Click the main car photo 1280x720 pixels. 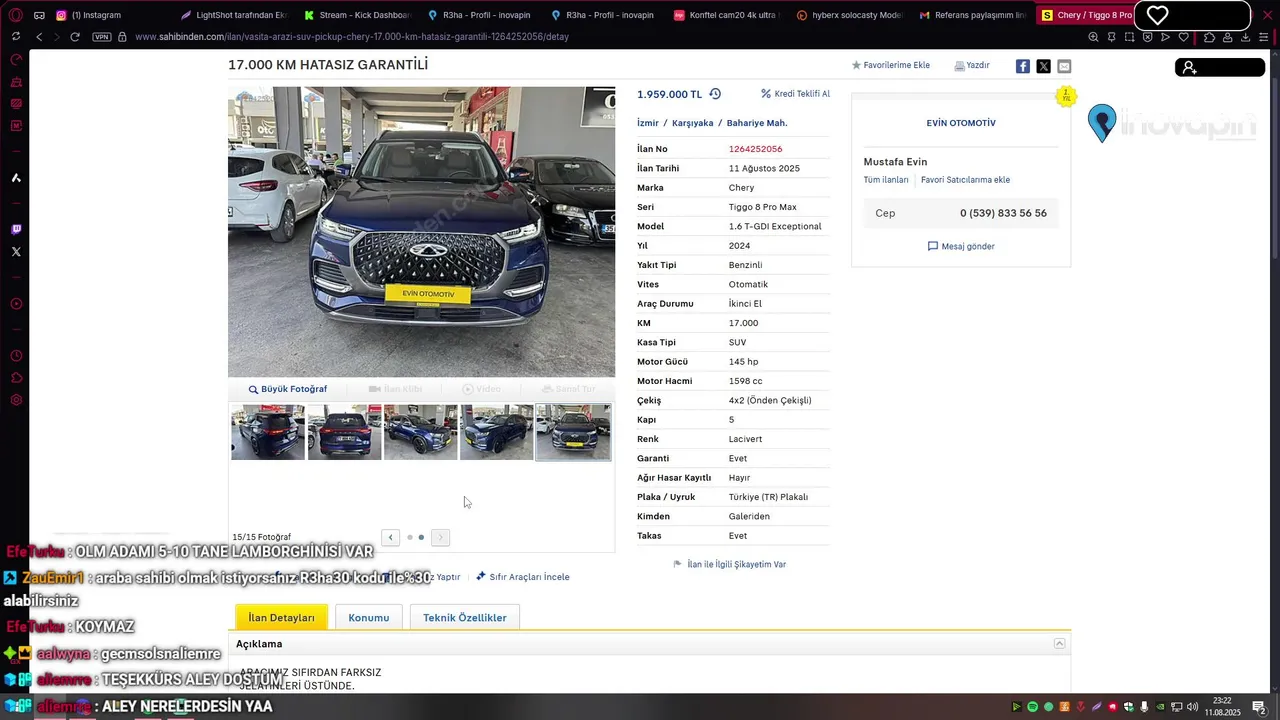pos(422,231)
